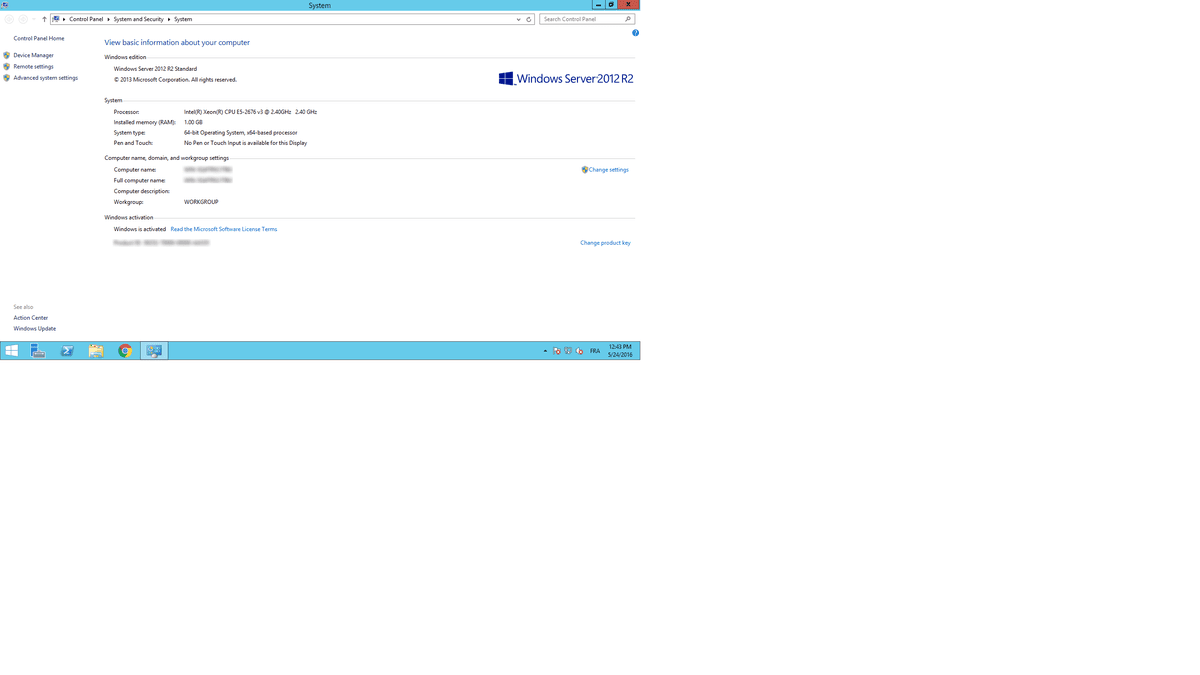
Task: Click the forward navigation arrow
Action: pos(23,19)
